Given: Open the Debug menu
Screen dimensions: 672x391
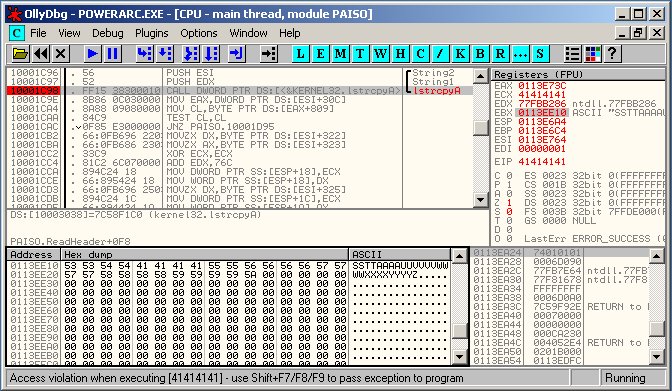Looking at the screenshot, I should [x=108, y=33].
